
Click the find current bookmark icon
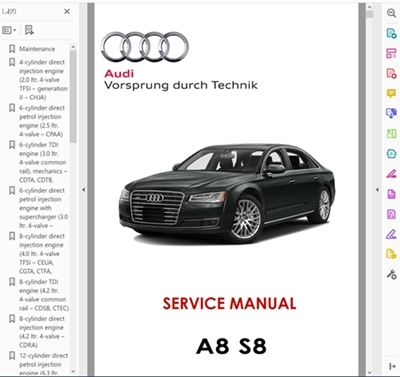pyautogui.click(x=29, y=30)
